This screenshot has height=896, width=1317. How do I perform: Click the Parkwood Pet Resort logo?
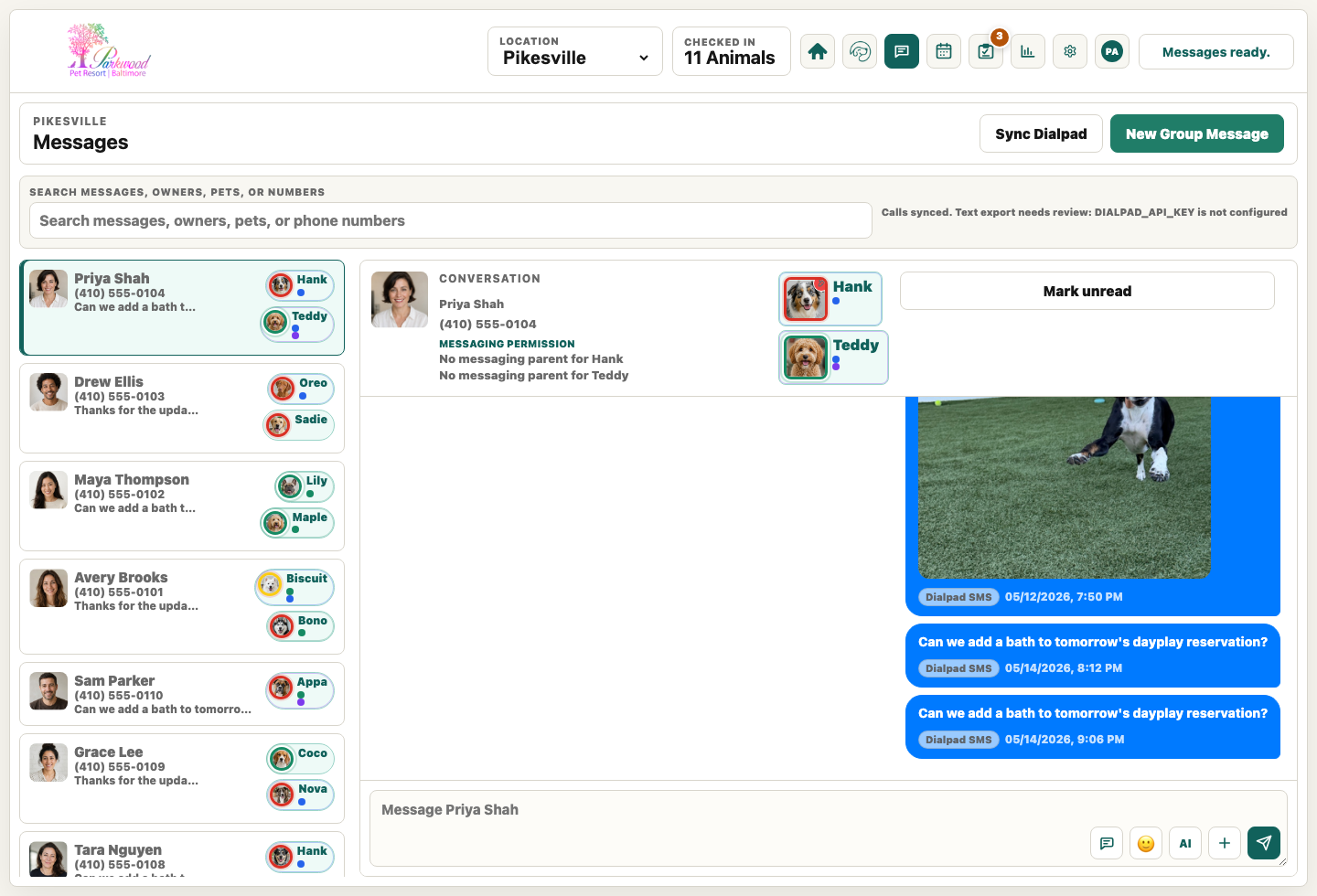(x=109, y=51)
